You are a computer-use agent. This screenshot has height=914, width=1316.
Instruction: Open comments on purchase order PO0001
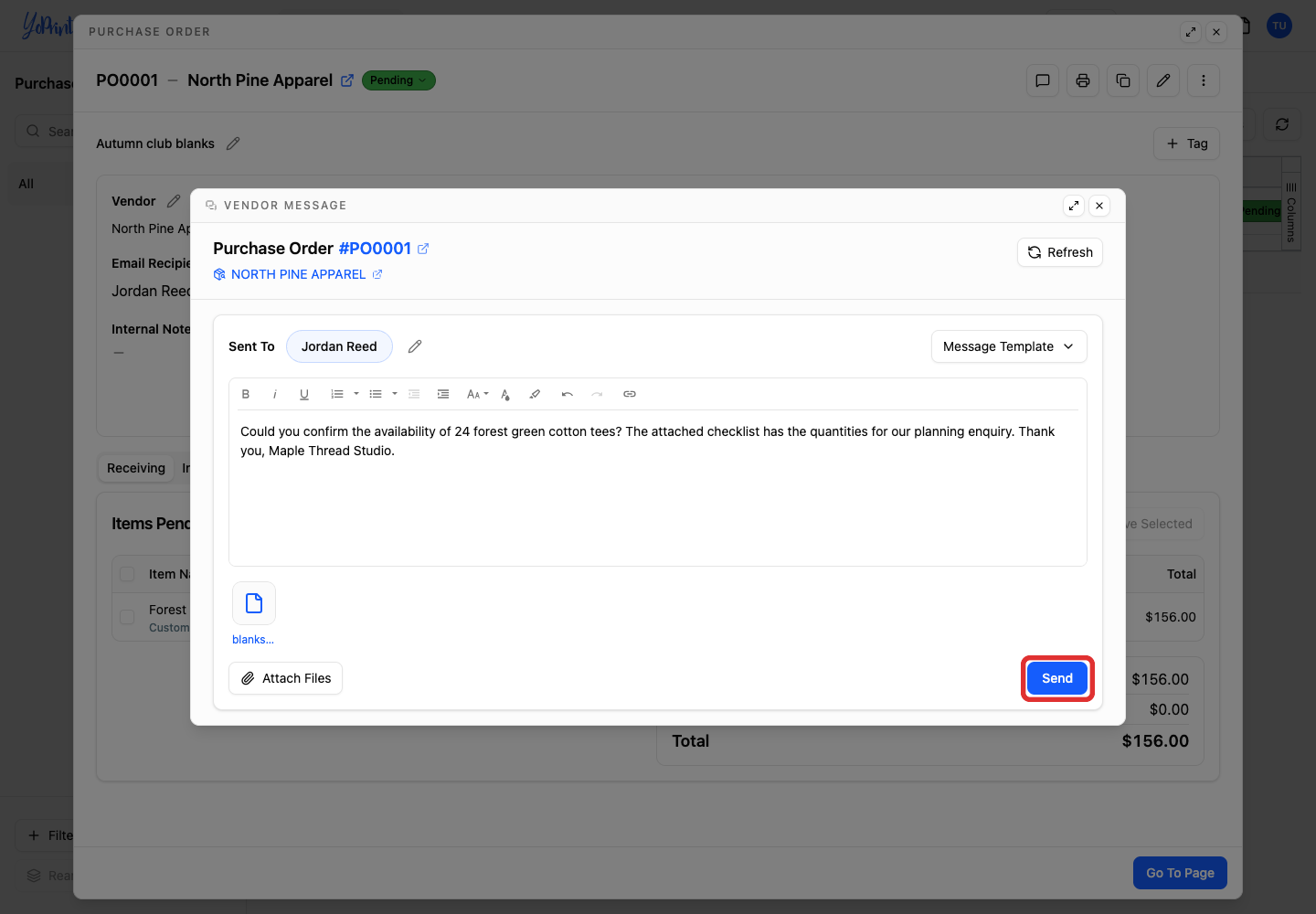pyautogui.click(x=1043, y=80)
